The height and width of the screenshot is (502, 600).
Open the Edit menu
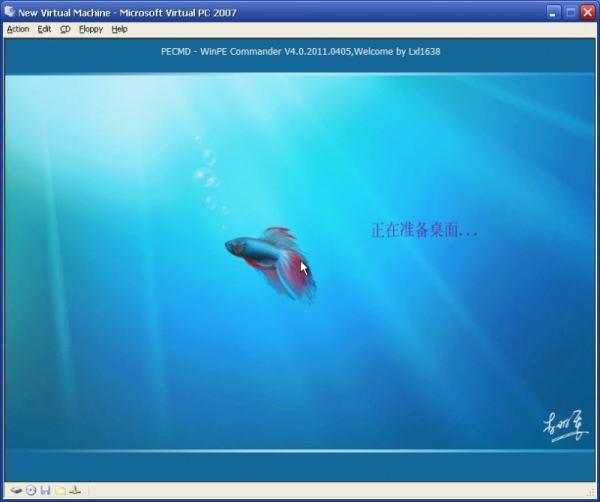point(44,29)
